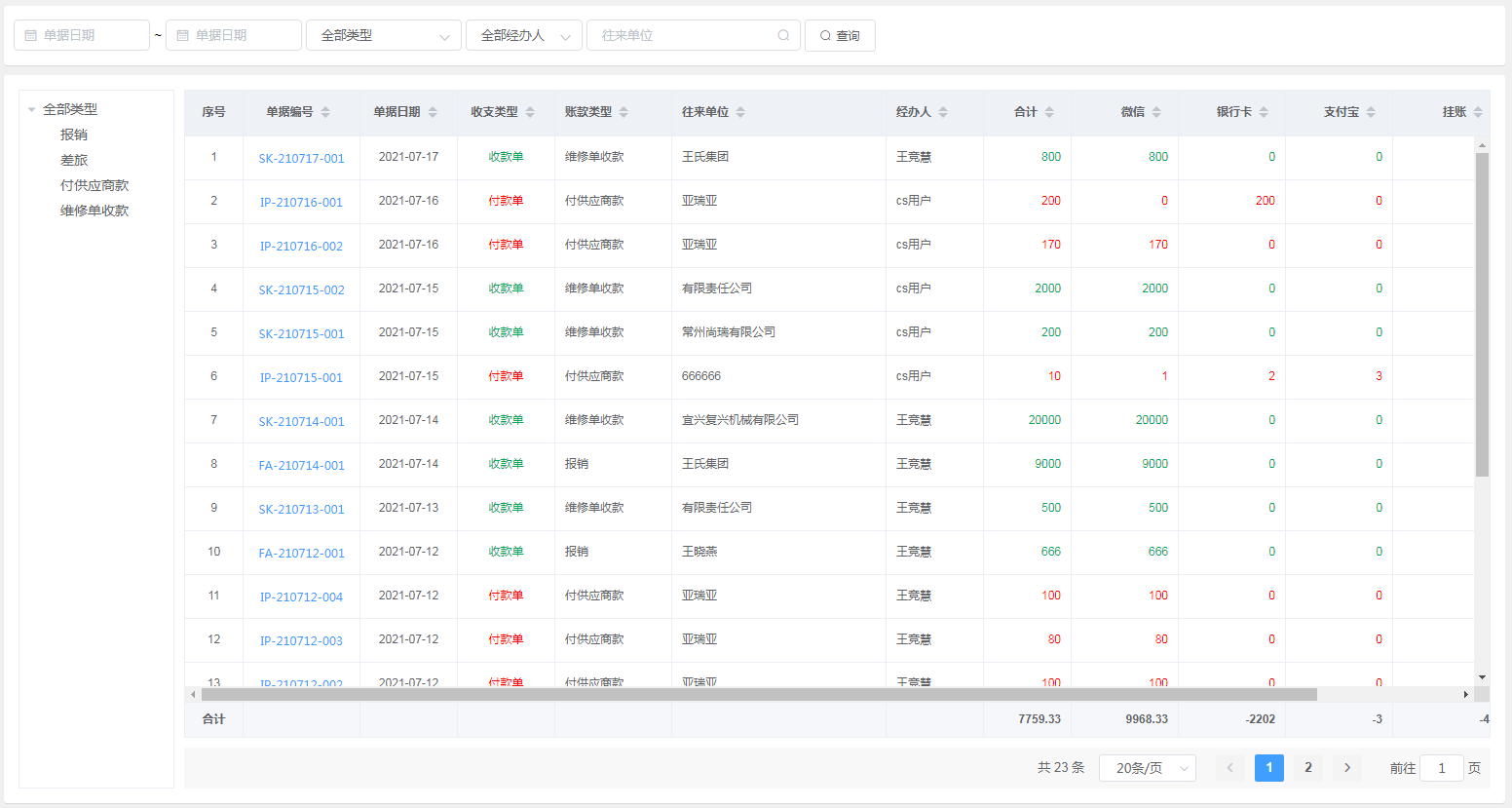Viewport: 1512px width, 808px height.
Task: Click sort arrows beside 收支类型 header
Action: (x=530, y=112)
